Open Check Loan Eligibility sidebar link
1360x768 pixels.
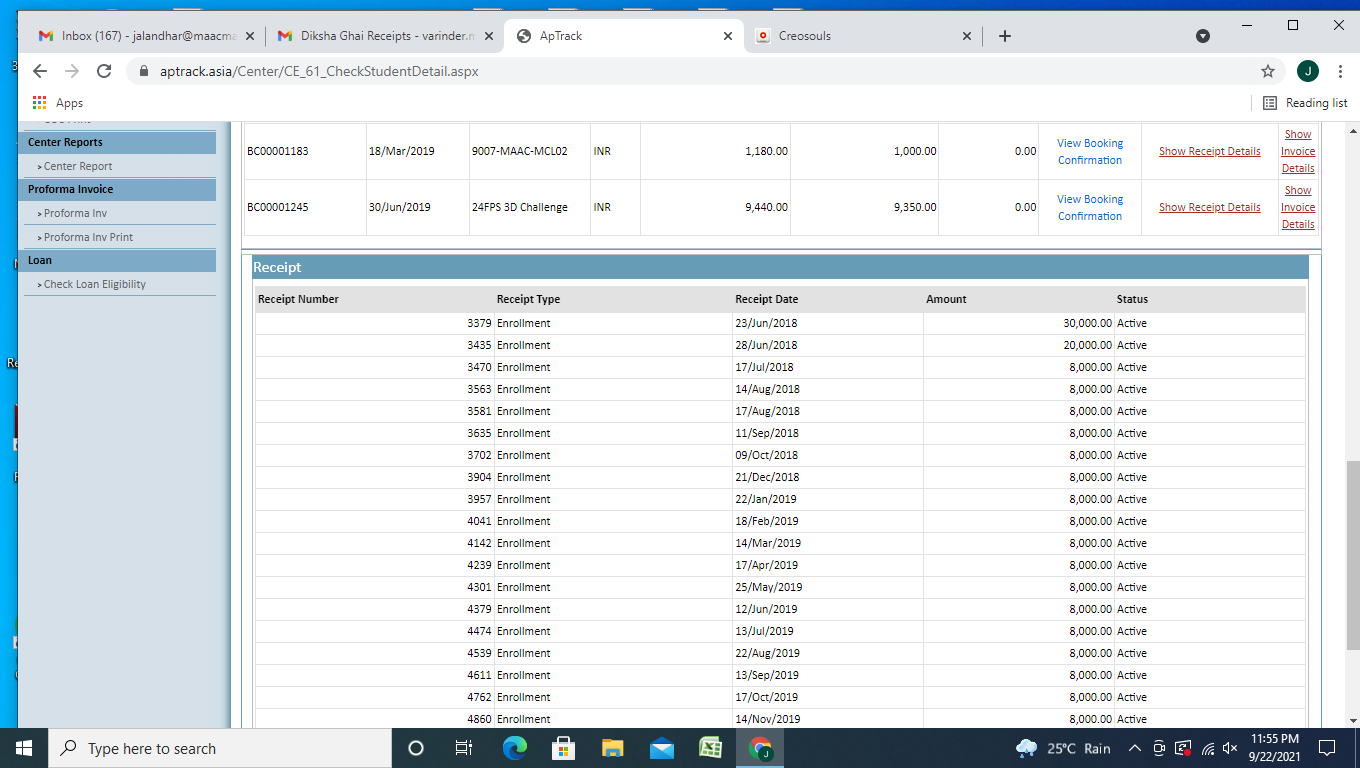(95, 284)
